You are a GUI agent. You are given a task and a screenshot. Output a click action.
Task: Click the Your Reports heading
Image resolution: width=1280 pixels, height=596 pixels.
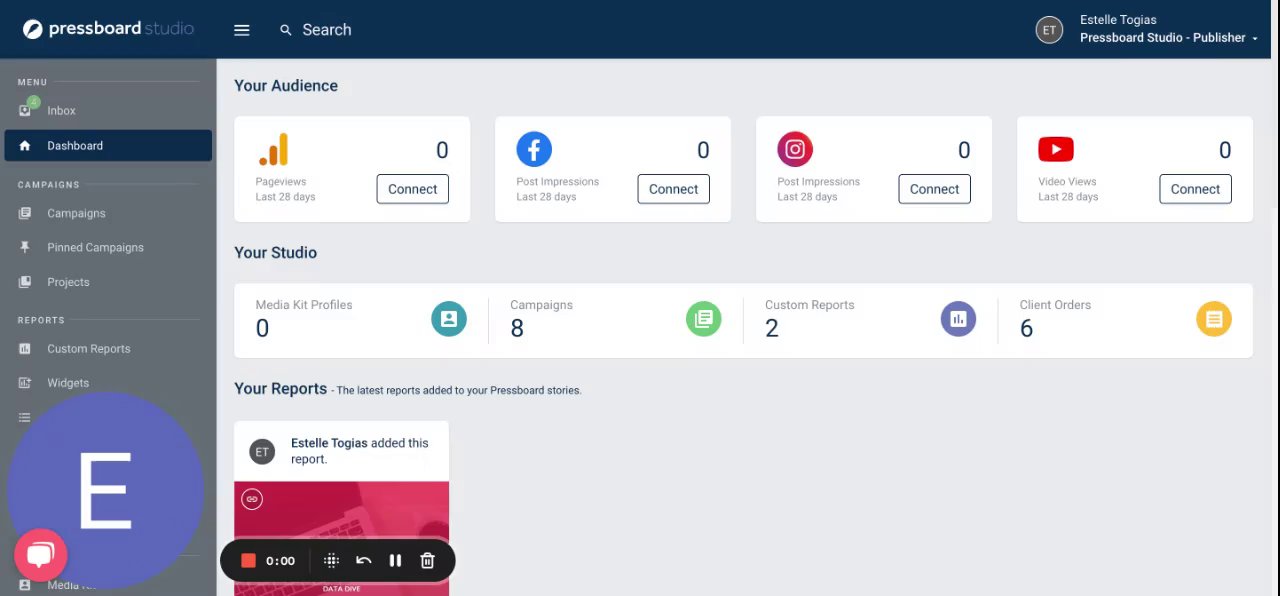[x=281, y=389]
